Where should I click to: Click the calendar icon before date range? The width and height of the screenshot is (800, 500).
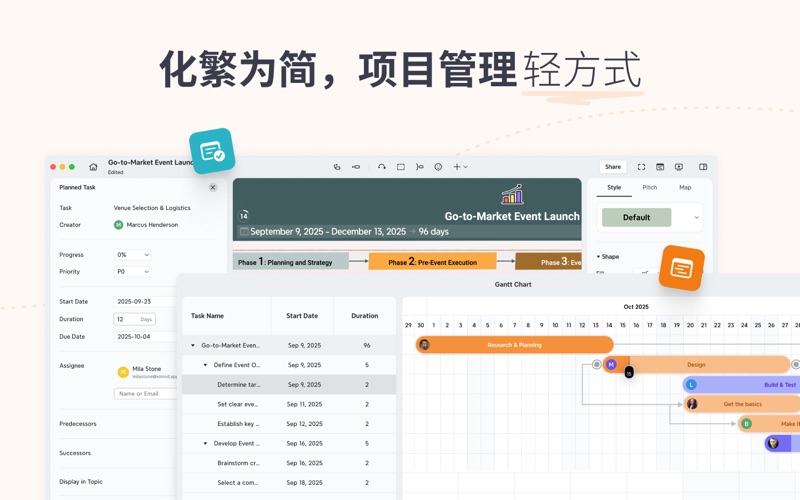click(244, 232)
